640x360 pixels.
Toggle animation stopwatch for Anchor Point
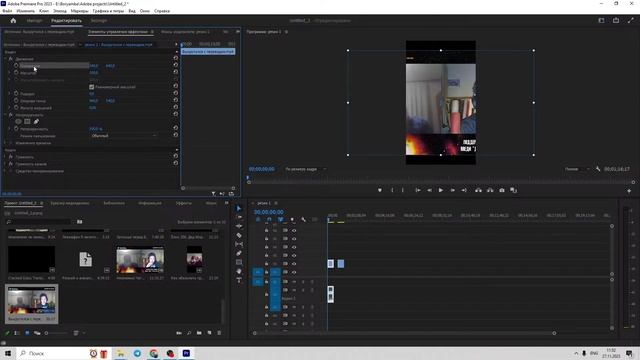pyautogui.click(x=16, y=101)
